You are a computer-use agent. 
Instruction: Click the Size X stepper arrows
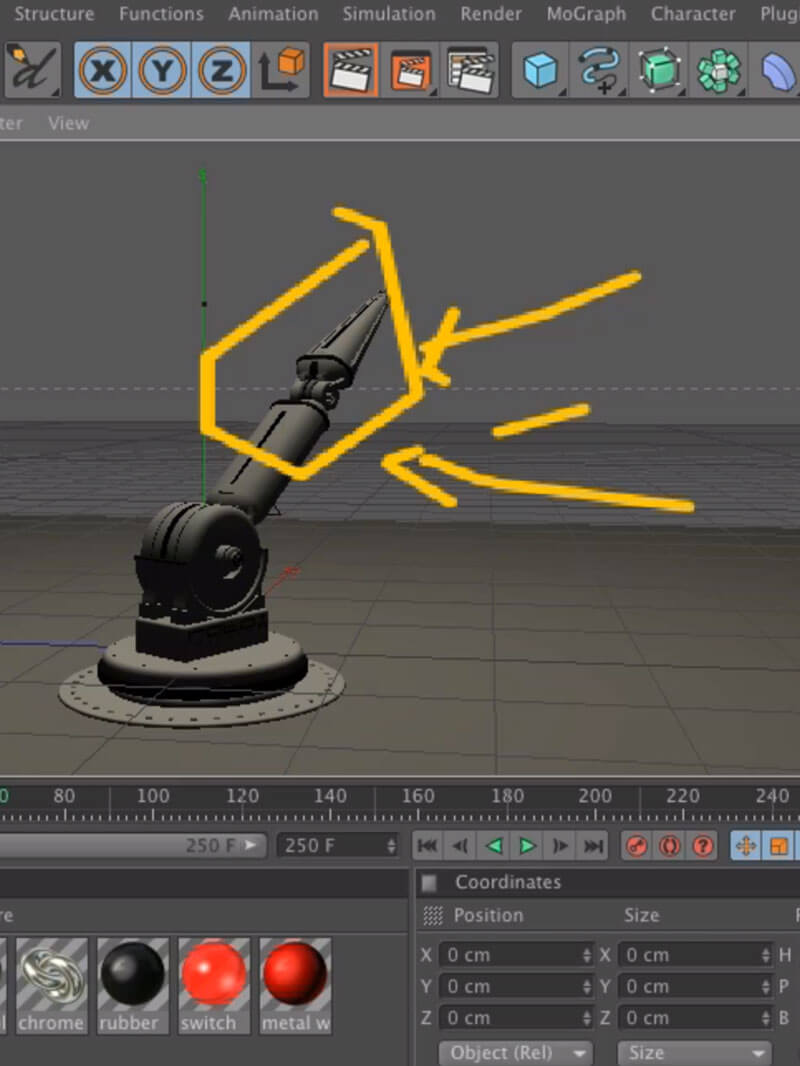pos(766,955)
